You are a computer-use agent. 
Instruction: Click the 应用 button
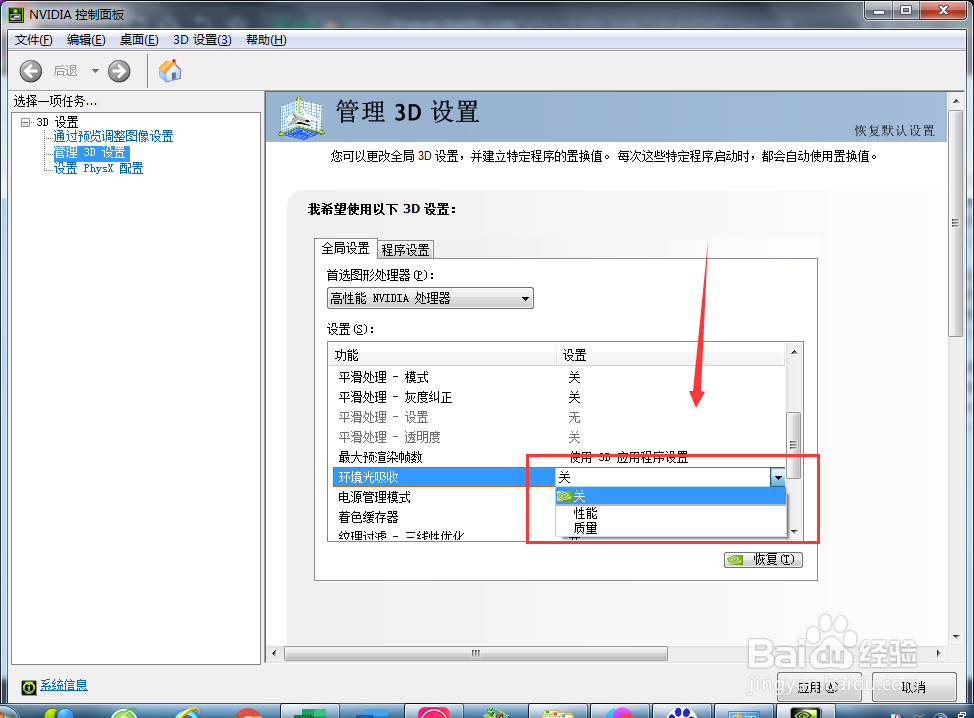[x=819, y=687]
